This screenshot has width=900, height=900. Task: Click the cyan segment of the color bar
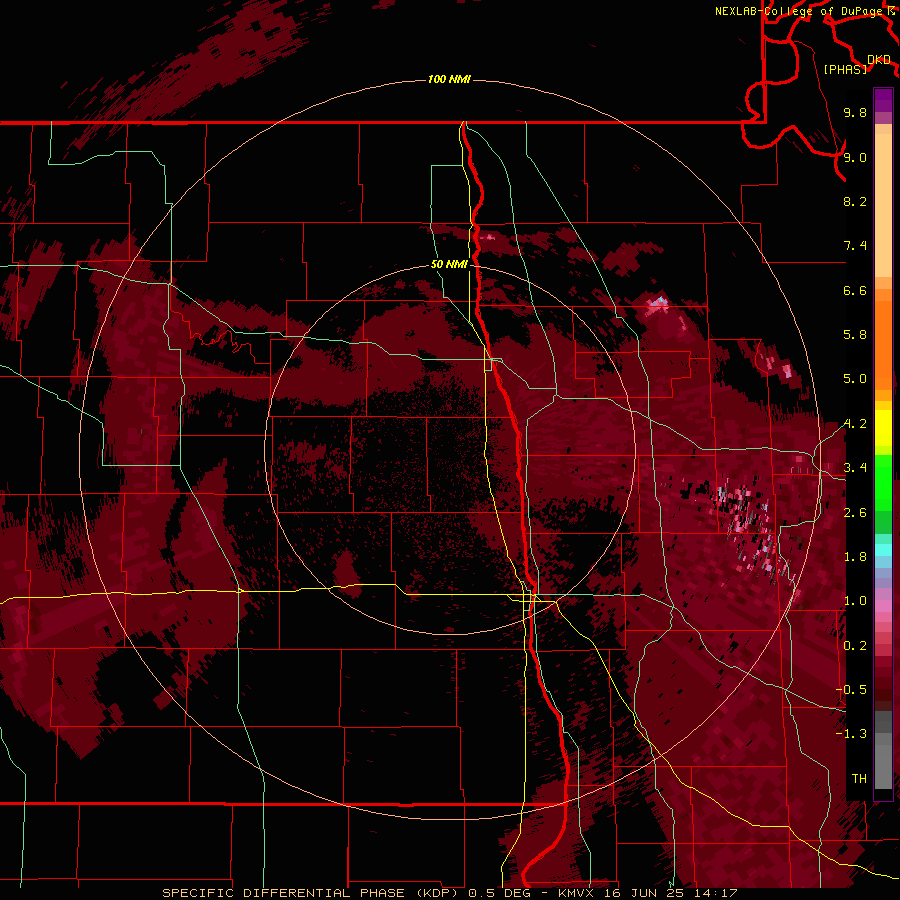(883, 549)
